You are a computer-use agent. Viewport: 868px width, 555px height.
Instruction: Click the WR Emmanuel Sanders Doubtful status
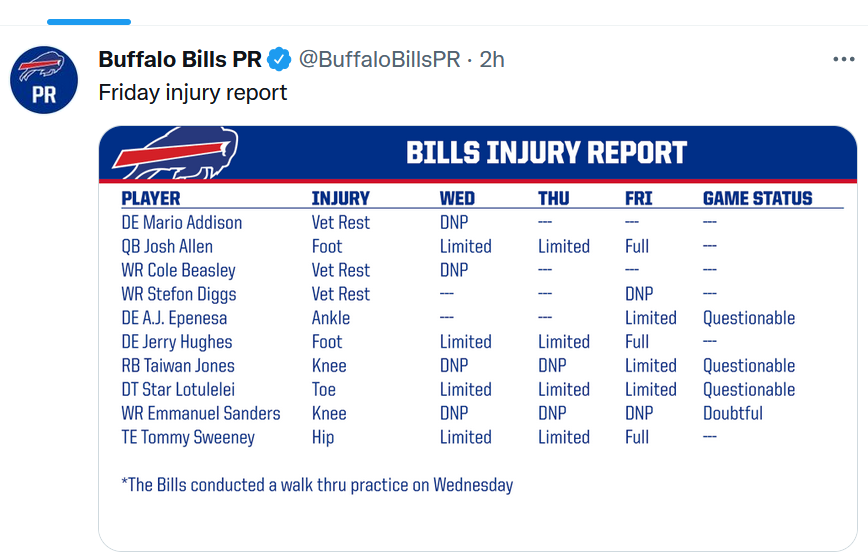pyautogui.click(x=732, y=413)
